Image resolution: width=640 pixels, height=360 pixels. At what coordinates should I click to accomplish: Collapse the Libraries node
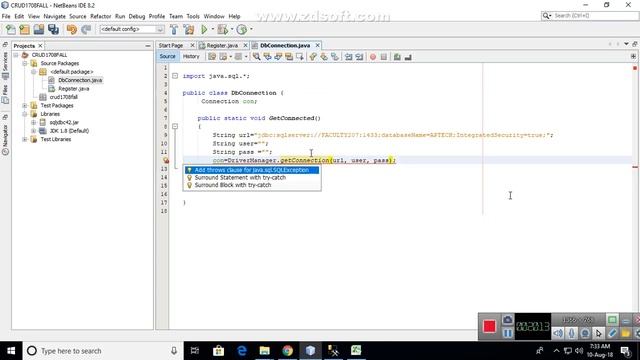click(25, 114)
